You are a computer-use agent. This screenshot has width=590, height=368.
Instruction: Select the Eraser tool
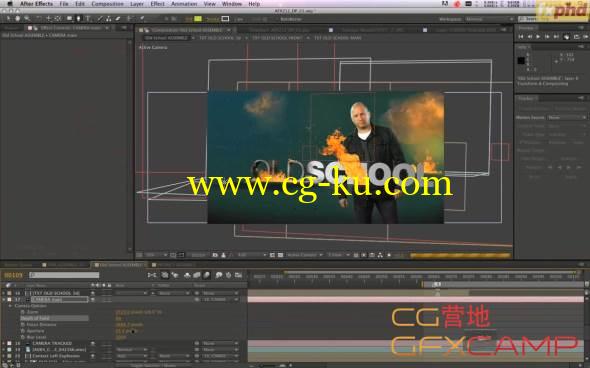tap(117, 18)
